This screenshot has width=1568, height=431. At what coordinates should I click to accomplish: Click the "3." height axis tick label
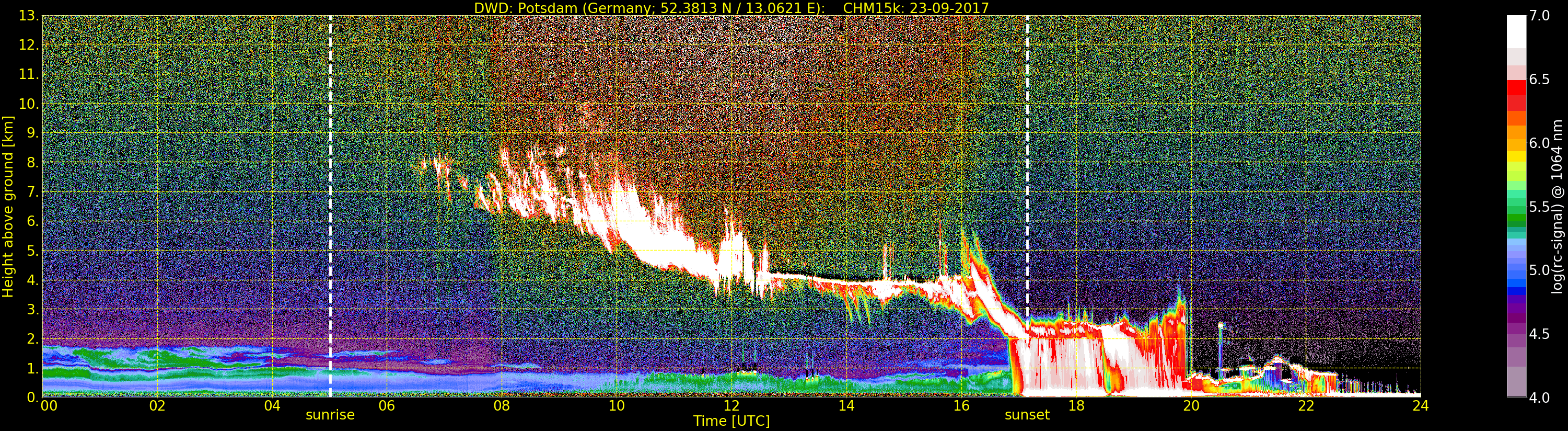click(x=32, y=309)
